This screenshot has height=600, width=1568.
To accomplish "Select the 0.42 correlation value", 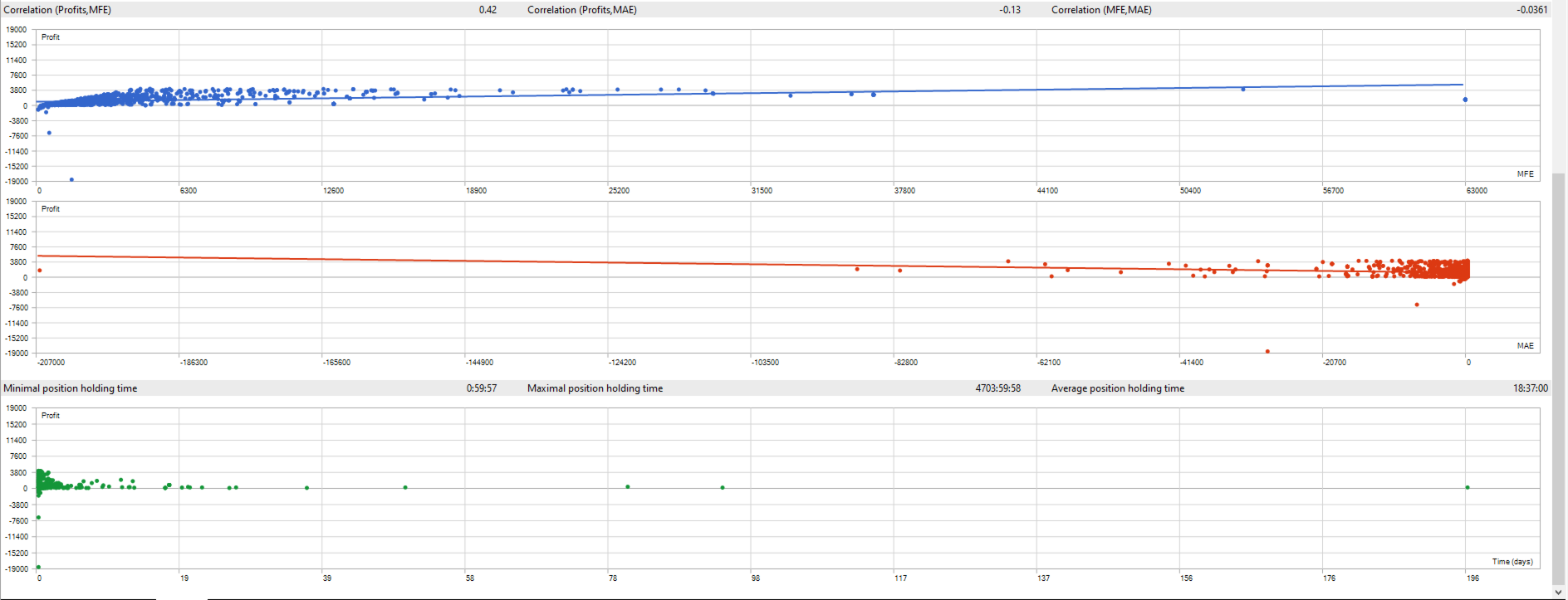I will (488, 10).
